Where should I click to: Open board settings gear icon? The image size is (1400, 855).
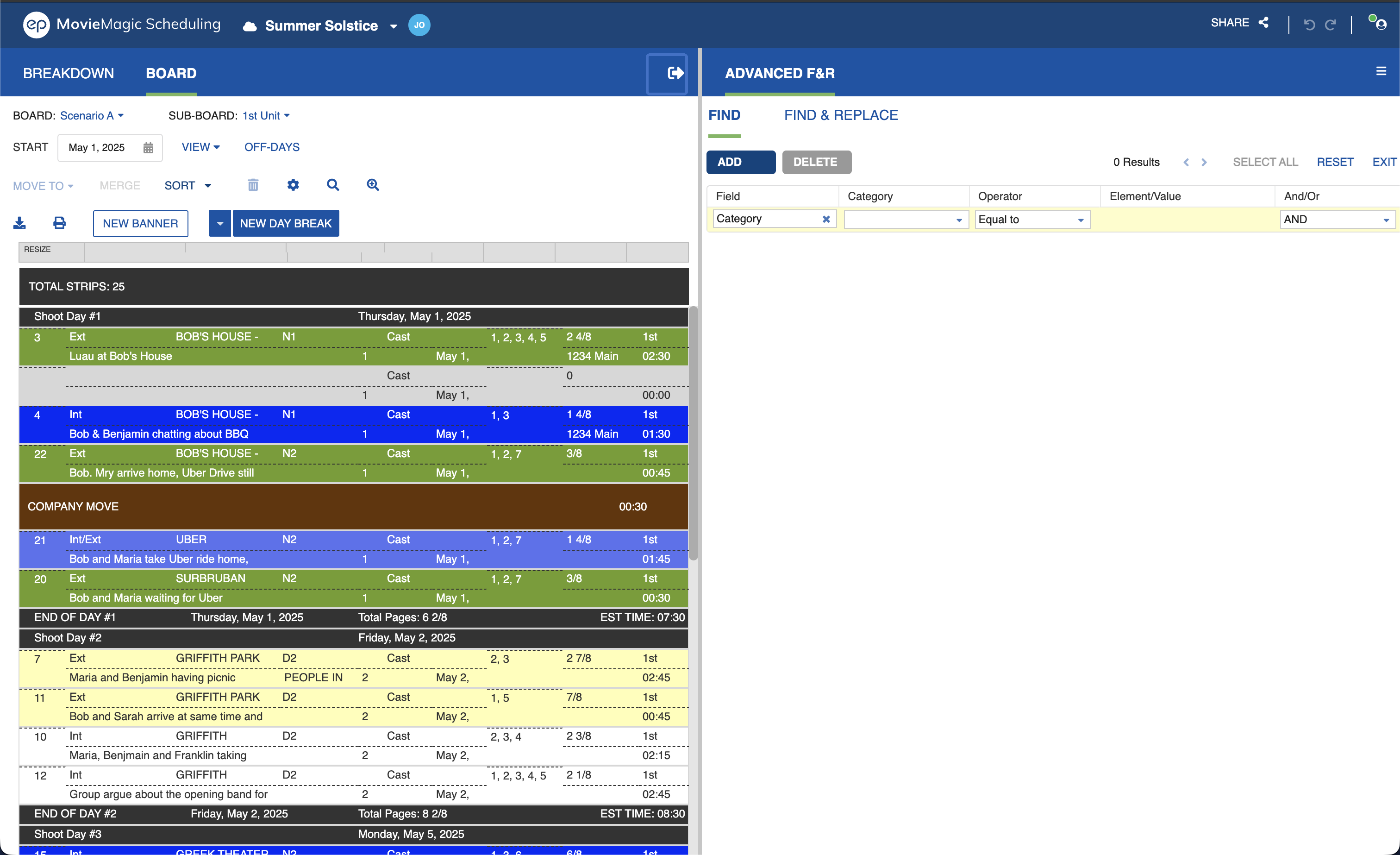coord(293,185)
